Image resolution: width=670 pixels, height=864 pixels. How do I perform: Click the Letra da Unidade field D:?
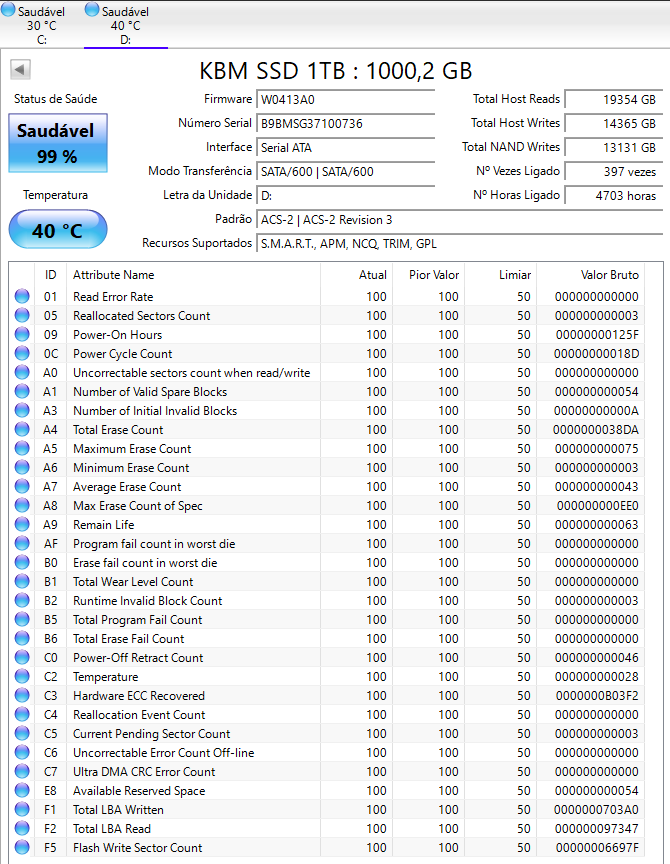click(345, 196)
